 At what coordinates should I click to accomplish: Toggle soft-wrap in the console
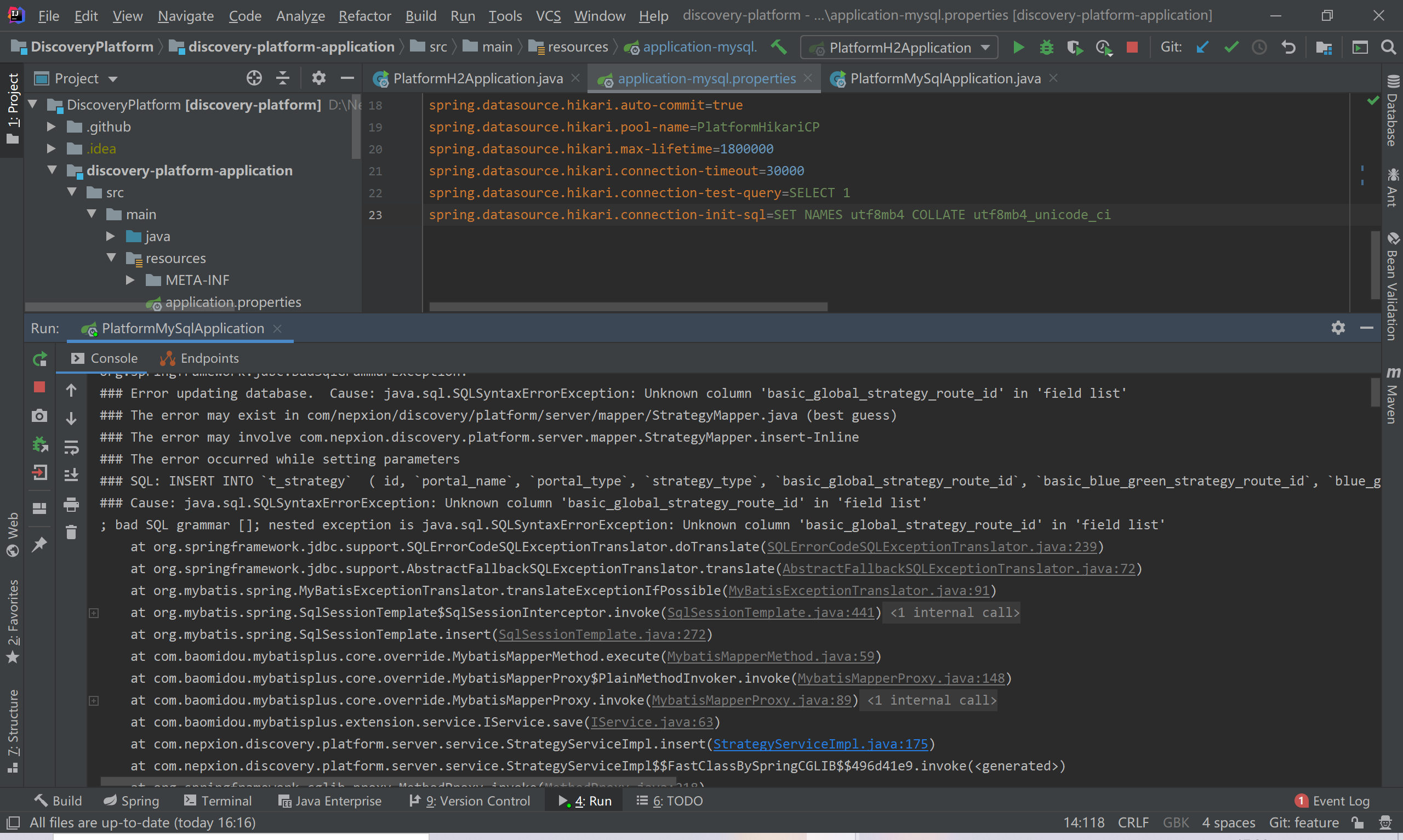(72, 447)
